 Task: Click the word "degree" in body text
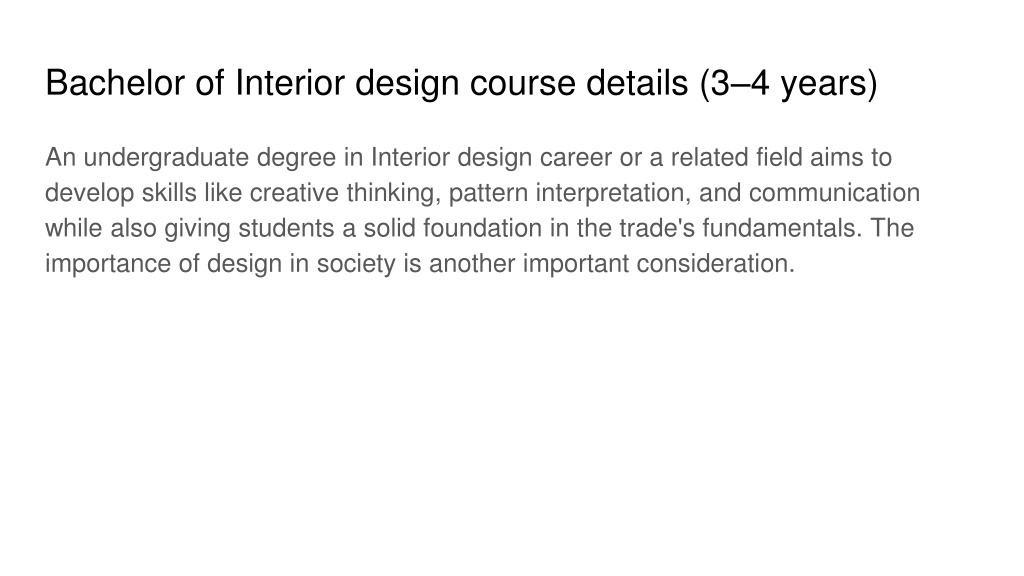pos(296,157)
